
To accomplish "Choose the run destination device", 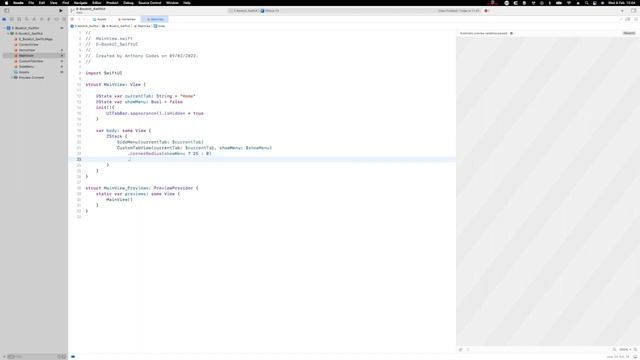I will click(x=270, y=11).
